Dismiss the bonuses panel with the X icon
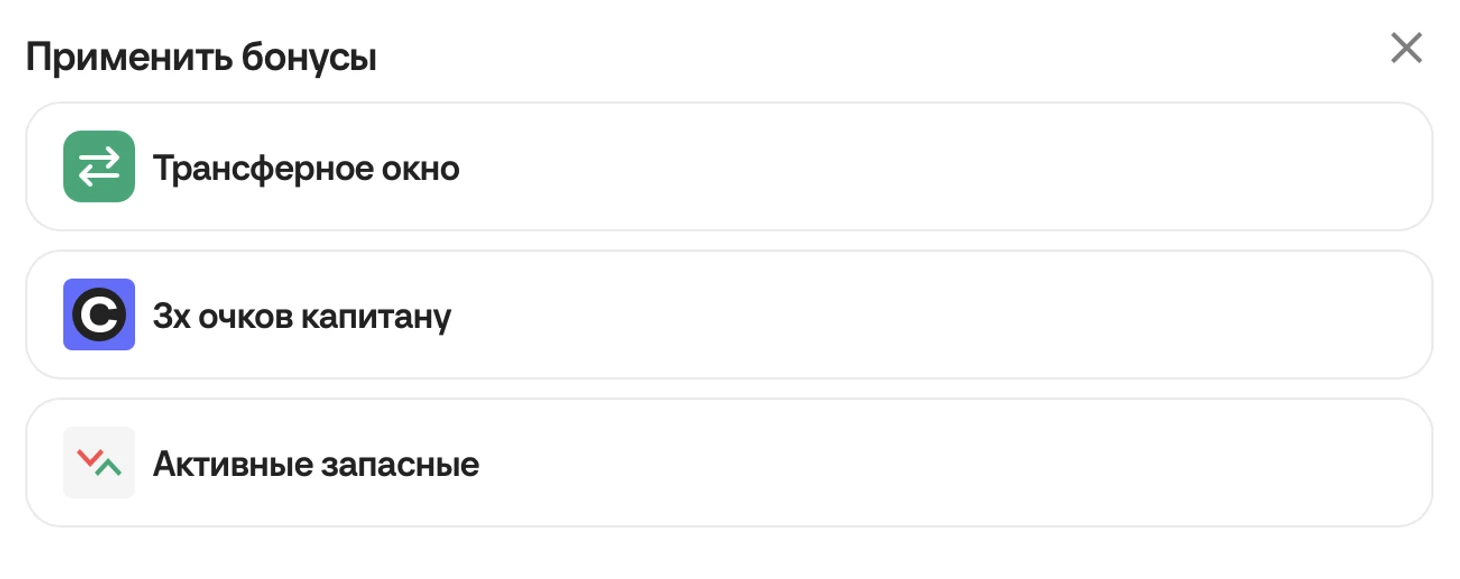This screenshot has height=579, width=1460. [x=1406, y=48]
